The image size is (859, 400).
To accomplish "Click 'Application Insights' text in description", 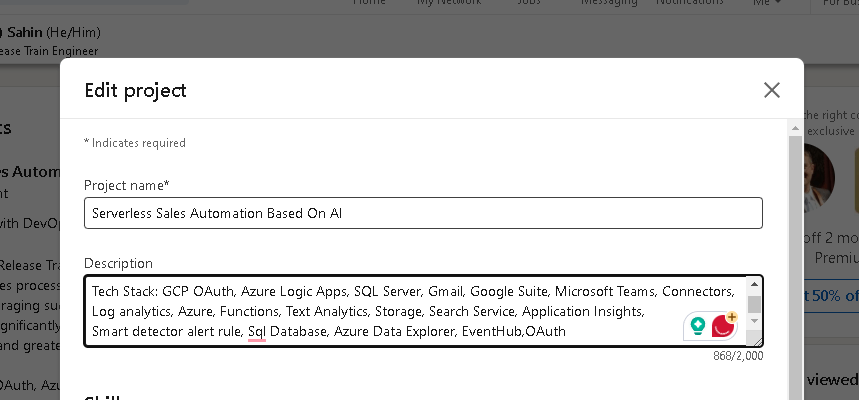I will click(x=582, y=311).
